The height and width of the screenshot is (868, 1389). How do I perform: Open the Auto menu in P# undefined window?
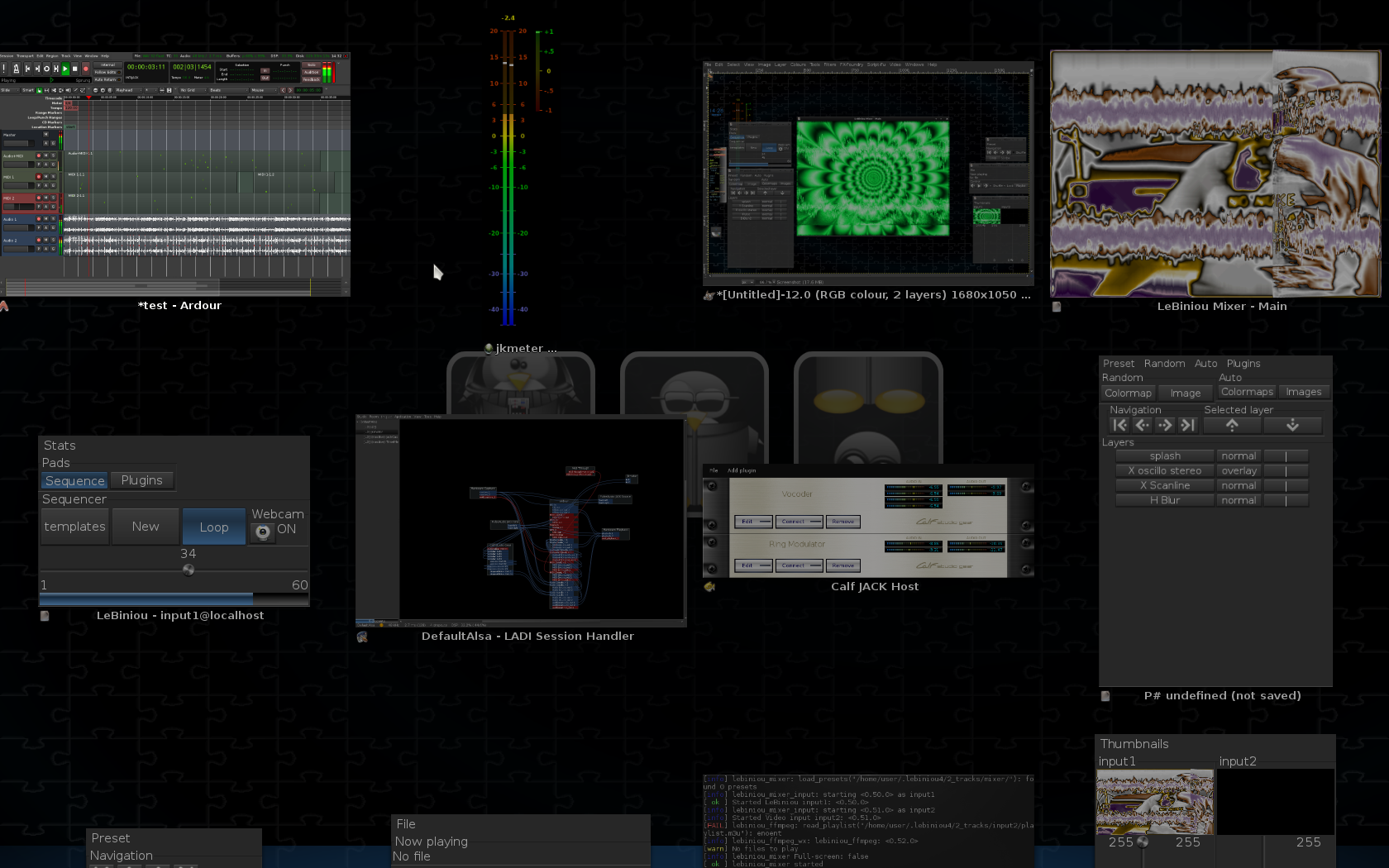(x=1205, y=364)
